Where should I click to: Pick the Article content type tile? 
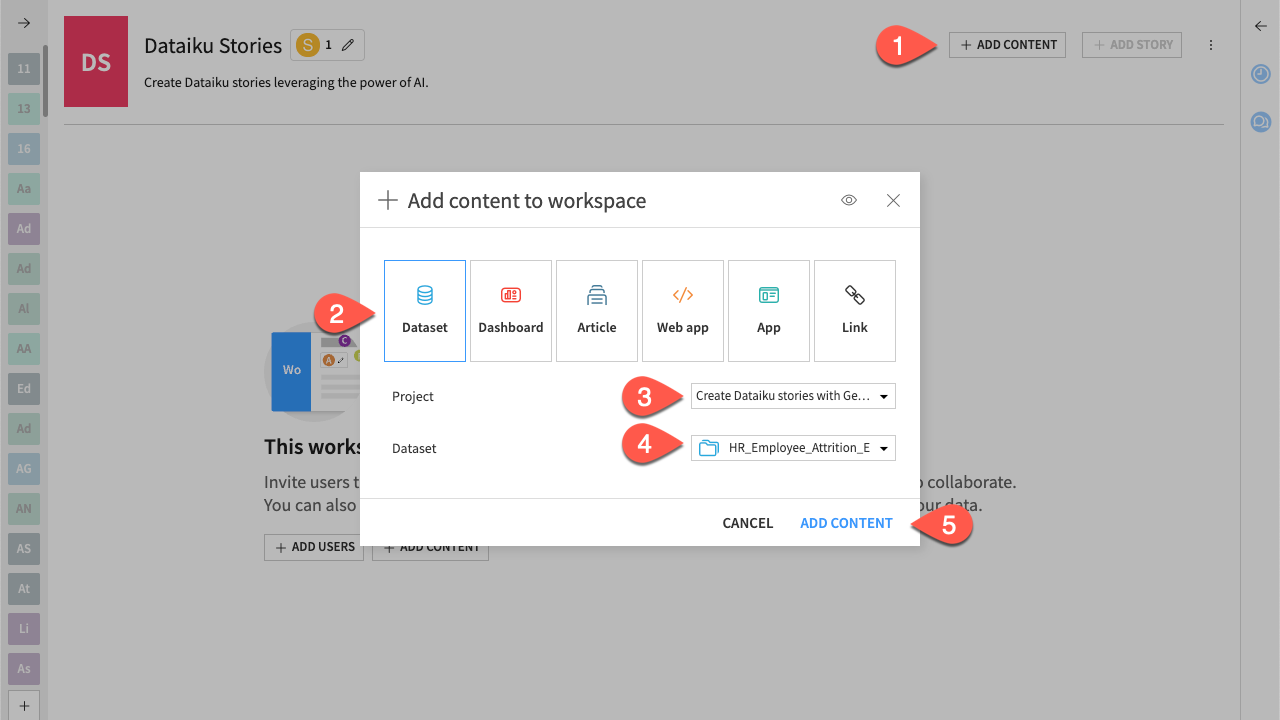click(596, 310)
